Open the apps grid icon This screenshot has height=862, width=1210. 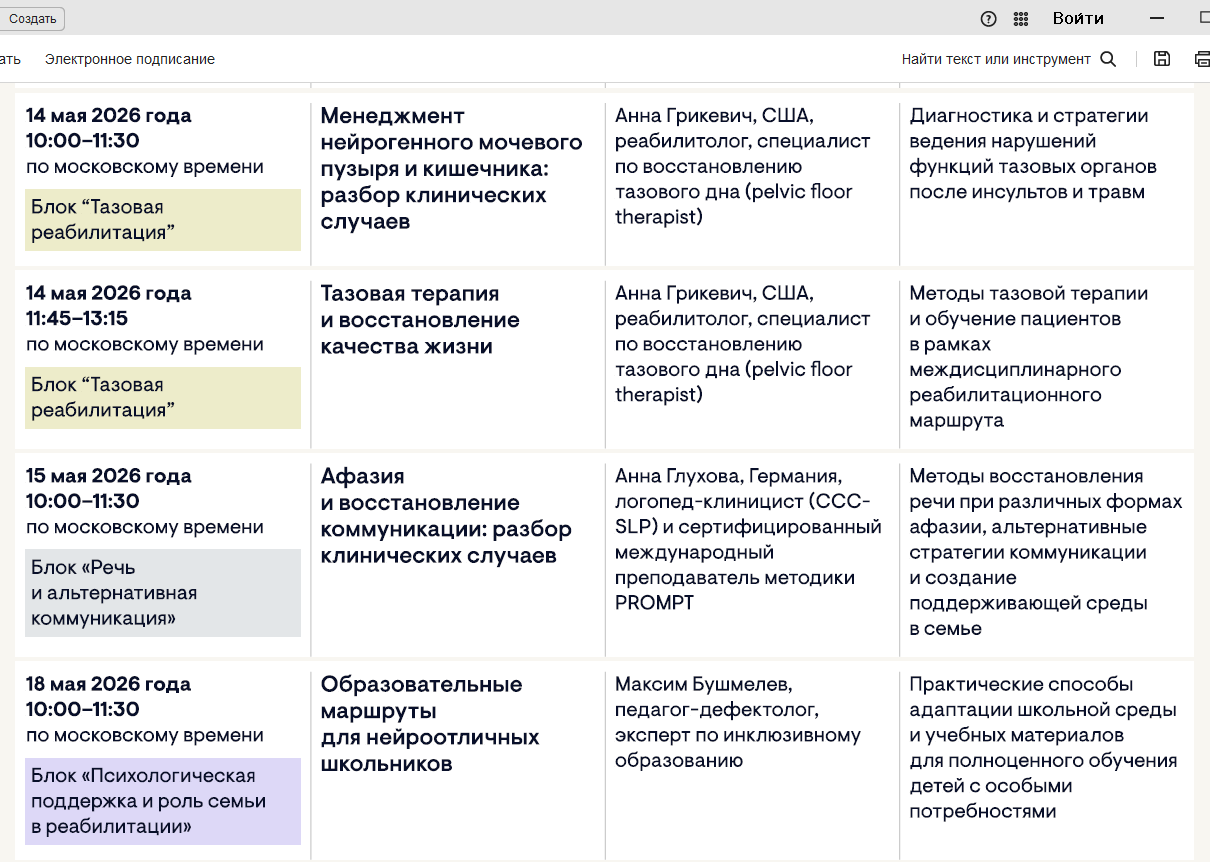(1020, 18)
